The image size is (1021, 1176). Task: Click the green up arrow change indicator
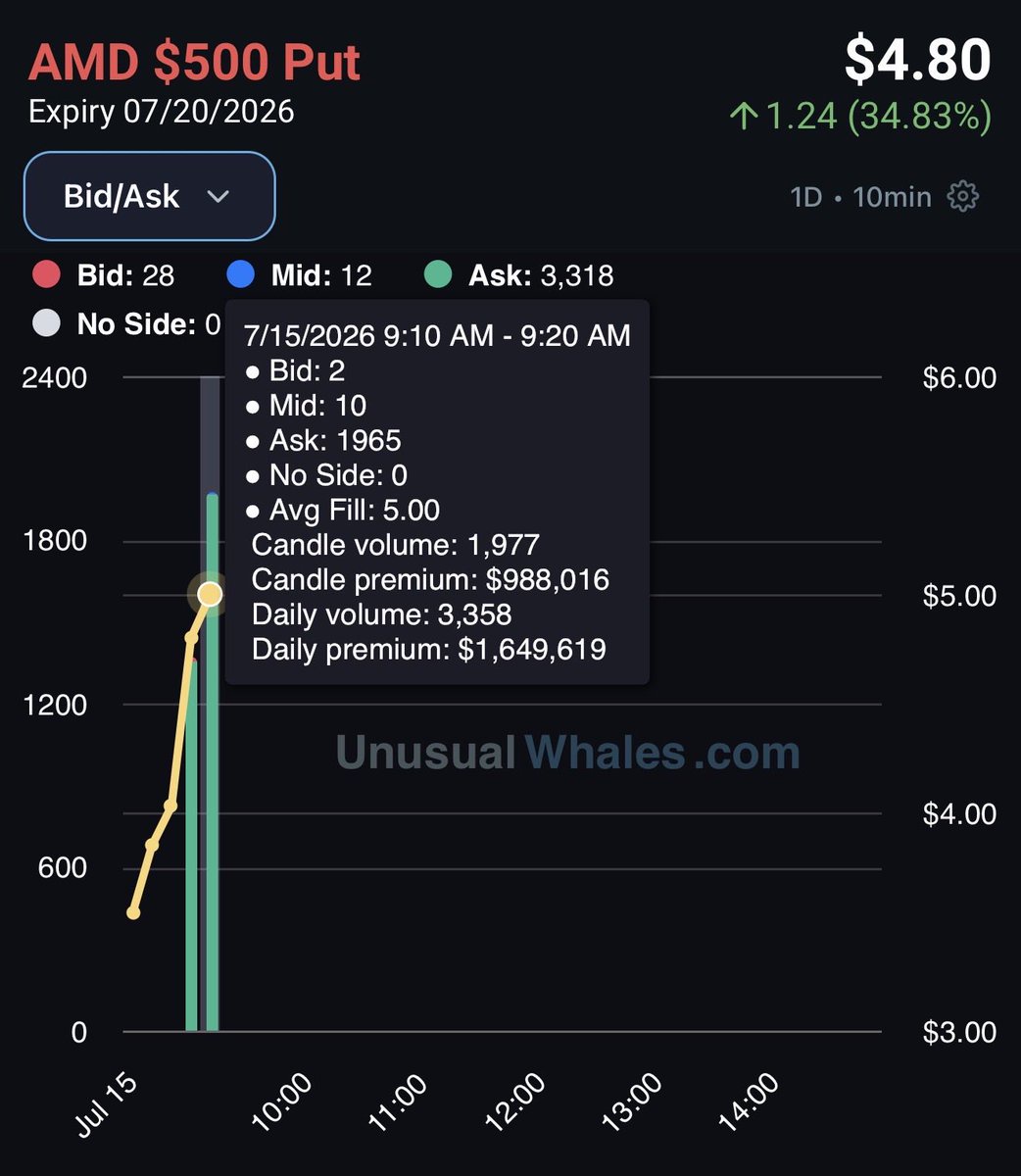click(x=744, y=118)
